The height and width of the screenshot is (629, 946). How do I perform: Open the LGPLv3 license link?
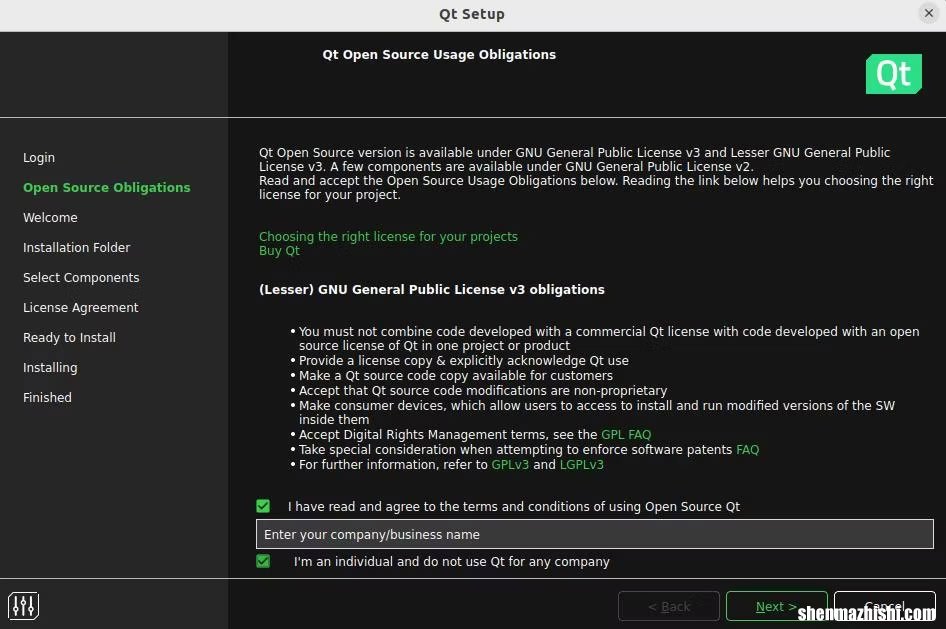coord(581,465)
